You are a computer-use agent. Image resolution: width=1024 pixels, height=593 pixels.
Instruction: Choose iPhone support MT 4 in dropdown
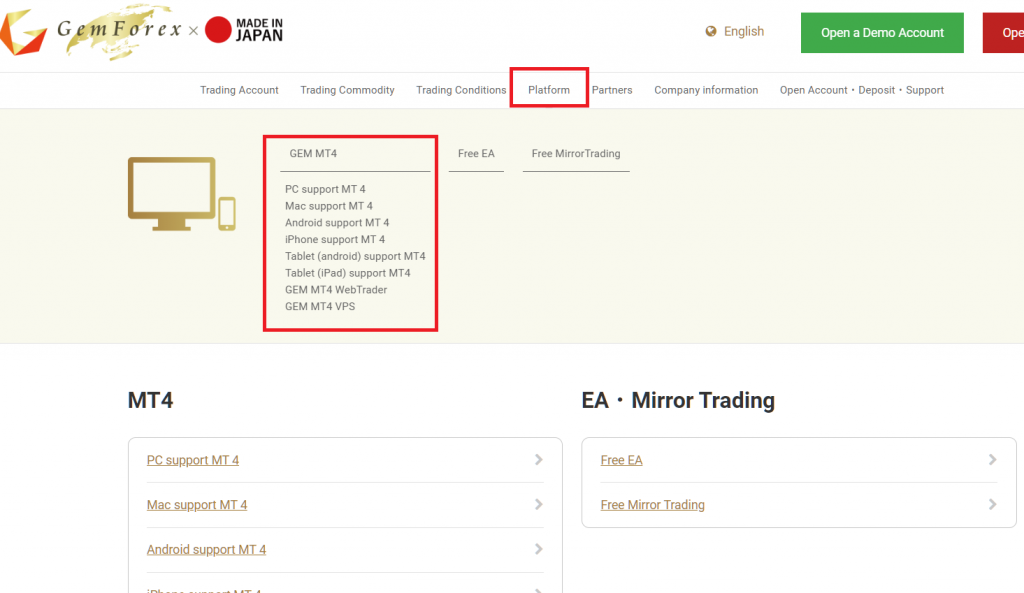pyautogui.click(x=335, y=240)
